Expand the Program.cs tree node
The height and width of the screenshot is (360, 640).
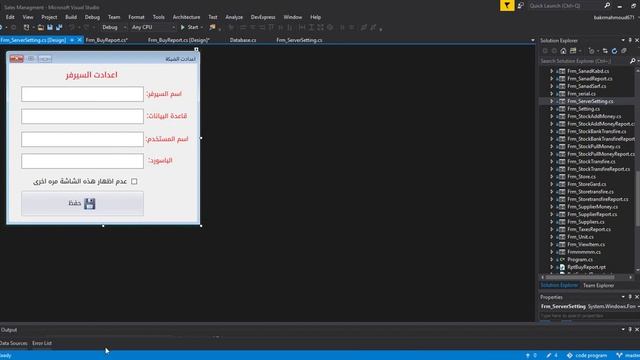[551, 260]
